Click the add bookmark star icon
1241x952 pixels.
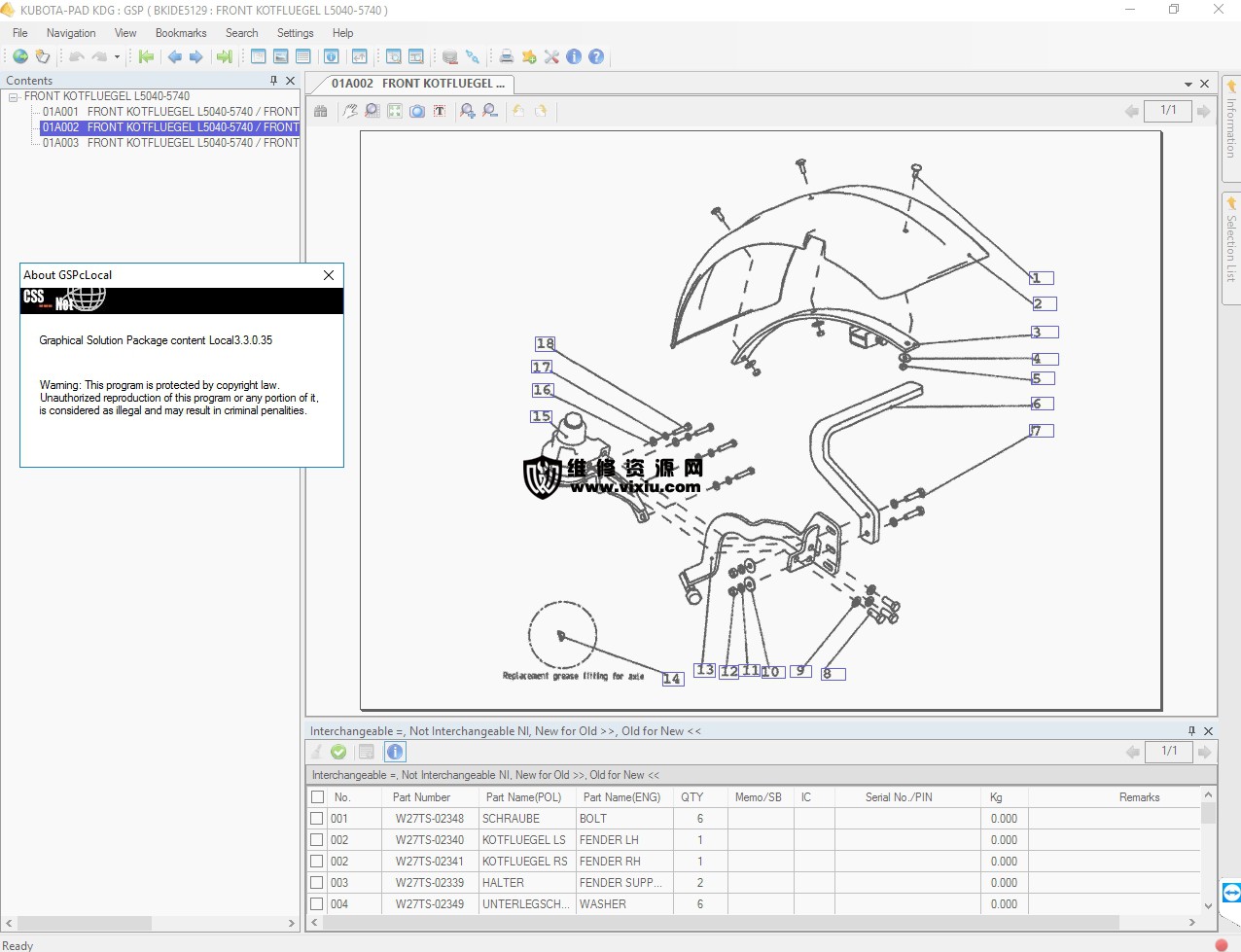[529, 56]
